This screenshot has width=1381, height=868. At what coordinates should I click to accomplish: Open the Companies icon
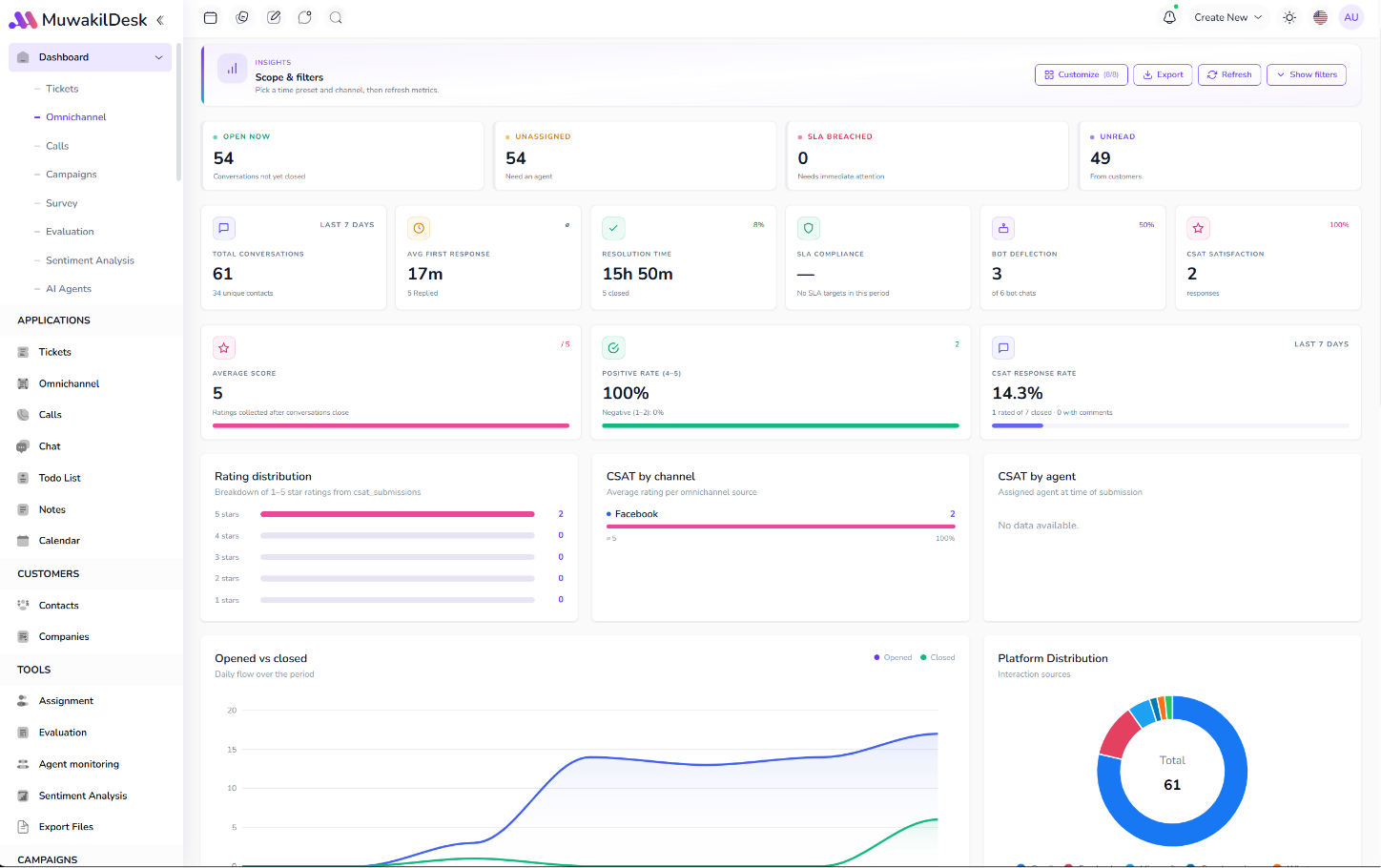pos(23,637)
